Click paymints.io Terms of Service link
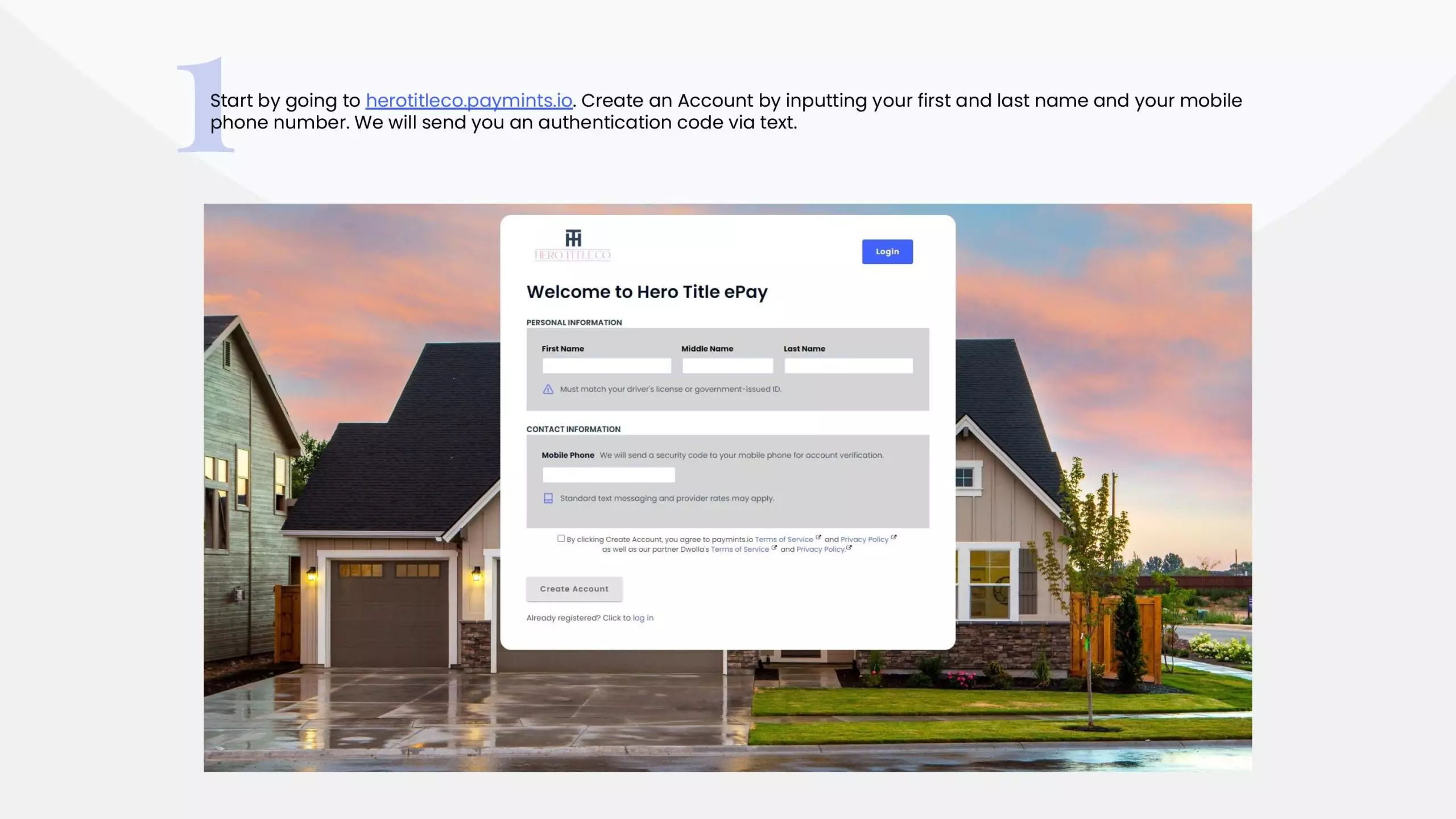This screenshot has height=819, width=1456. tap(784, 539)
